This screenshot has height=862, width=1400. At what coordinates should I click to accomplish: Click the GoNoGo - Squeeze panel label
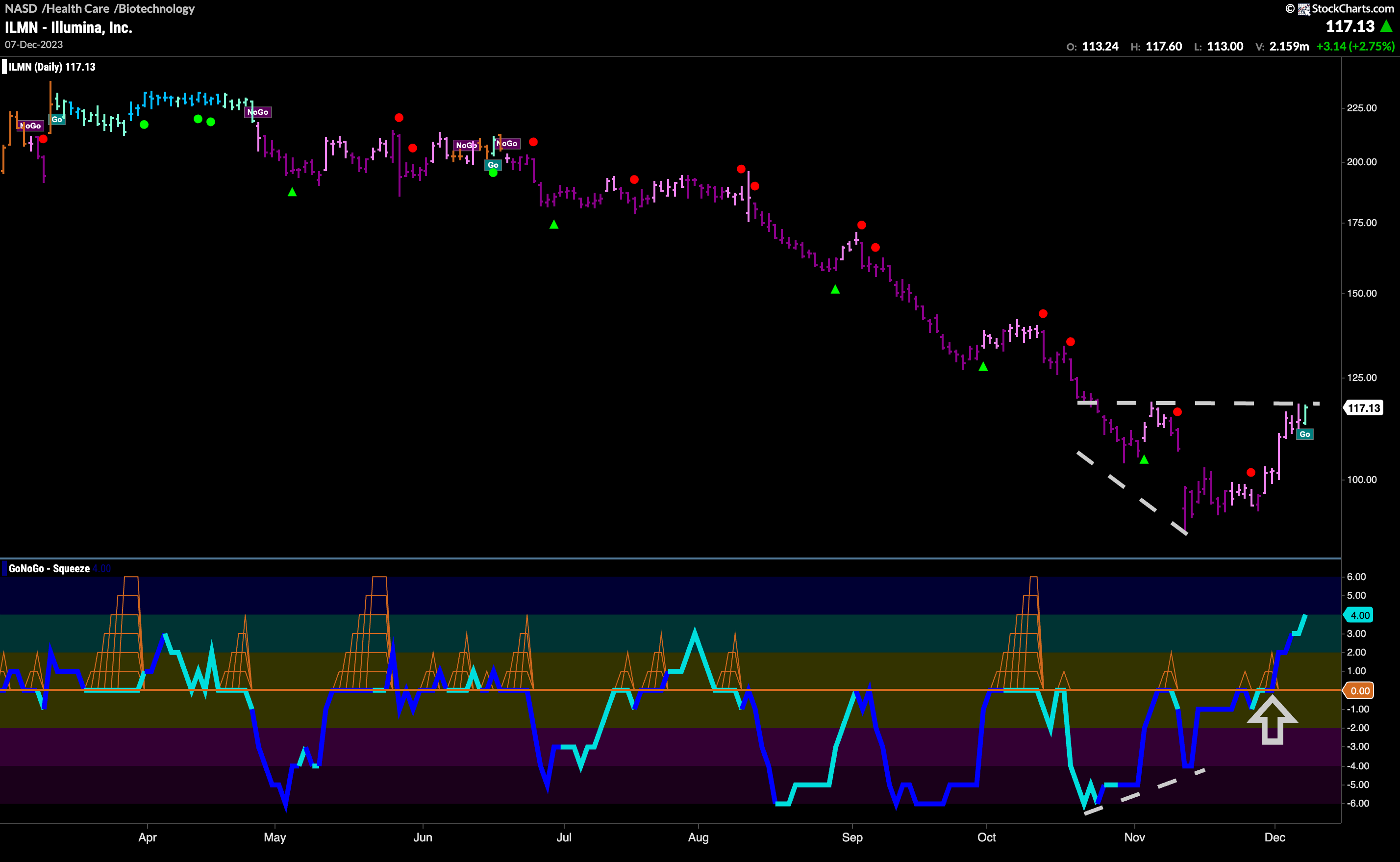49,568
